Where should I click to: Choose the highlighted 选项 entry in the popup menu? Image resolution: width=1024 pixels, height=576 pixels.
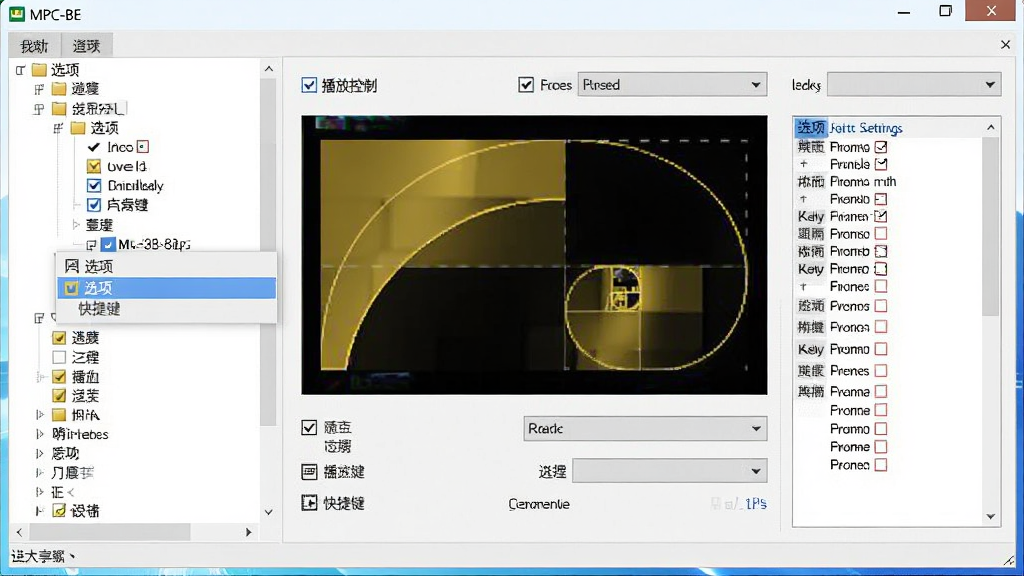pos(167,287)
